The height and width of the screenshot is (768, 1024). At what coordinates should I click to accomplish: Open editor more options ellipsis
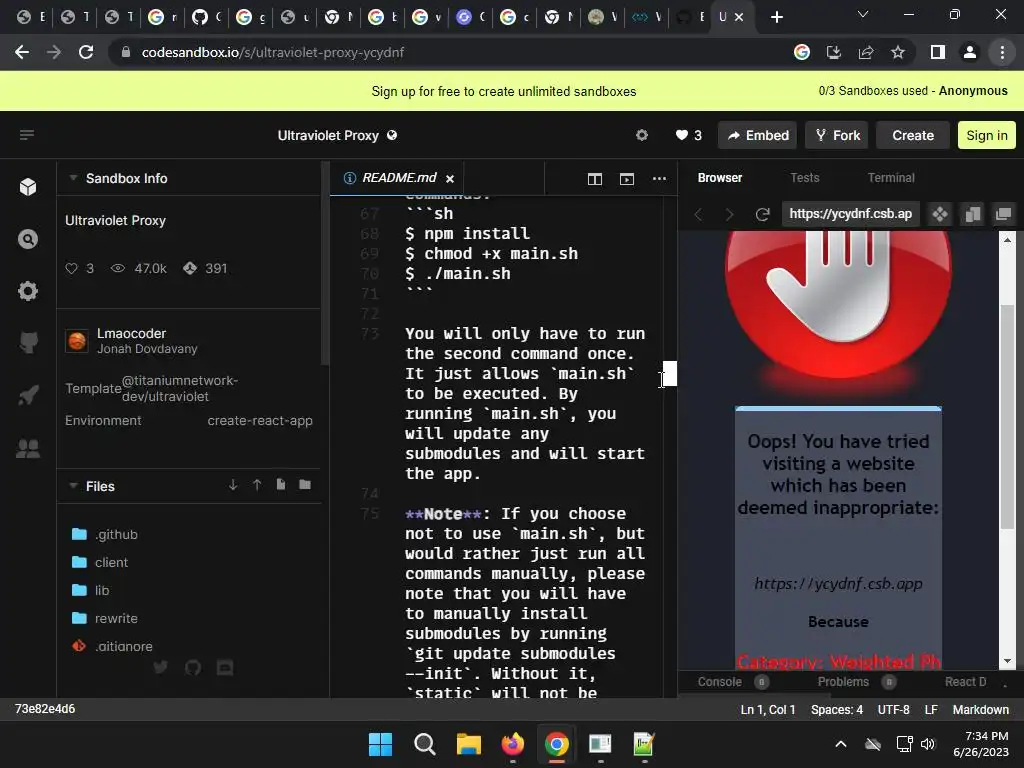pyautogui.click(x=659, y=178)
